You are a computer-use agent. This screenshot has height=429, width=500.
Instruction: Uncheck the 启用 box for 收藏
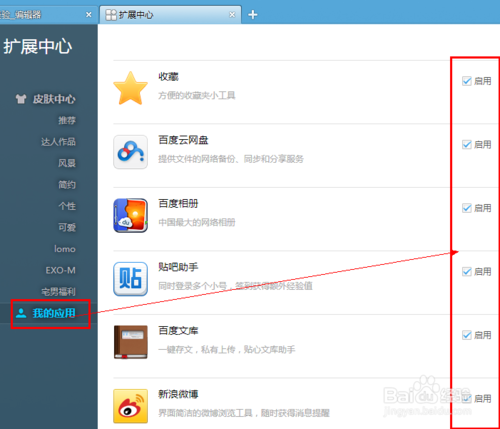click(467, 81)
